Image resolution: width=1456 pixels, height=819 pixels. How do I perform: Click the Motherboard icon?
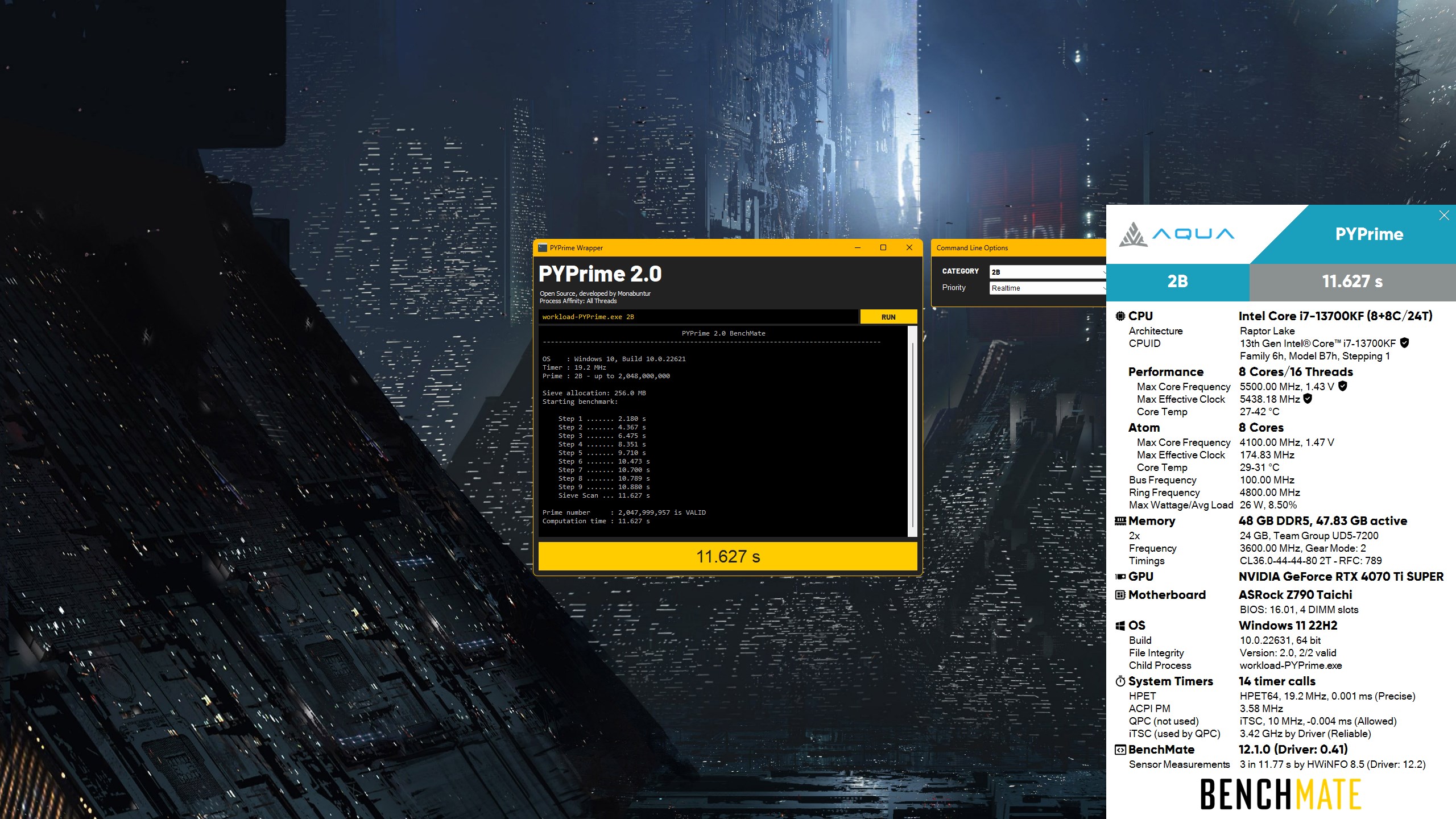(1120, 595)
